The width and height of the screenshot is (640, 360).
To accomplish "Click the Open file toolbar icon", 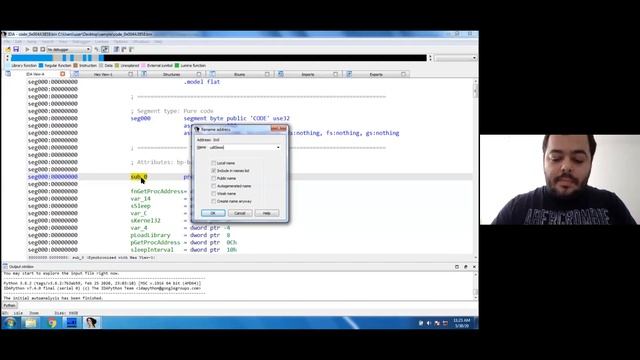I will 8,49.
